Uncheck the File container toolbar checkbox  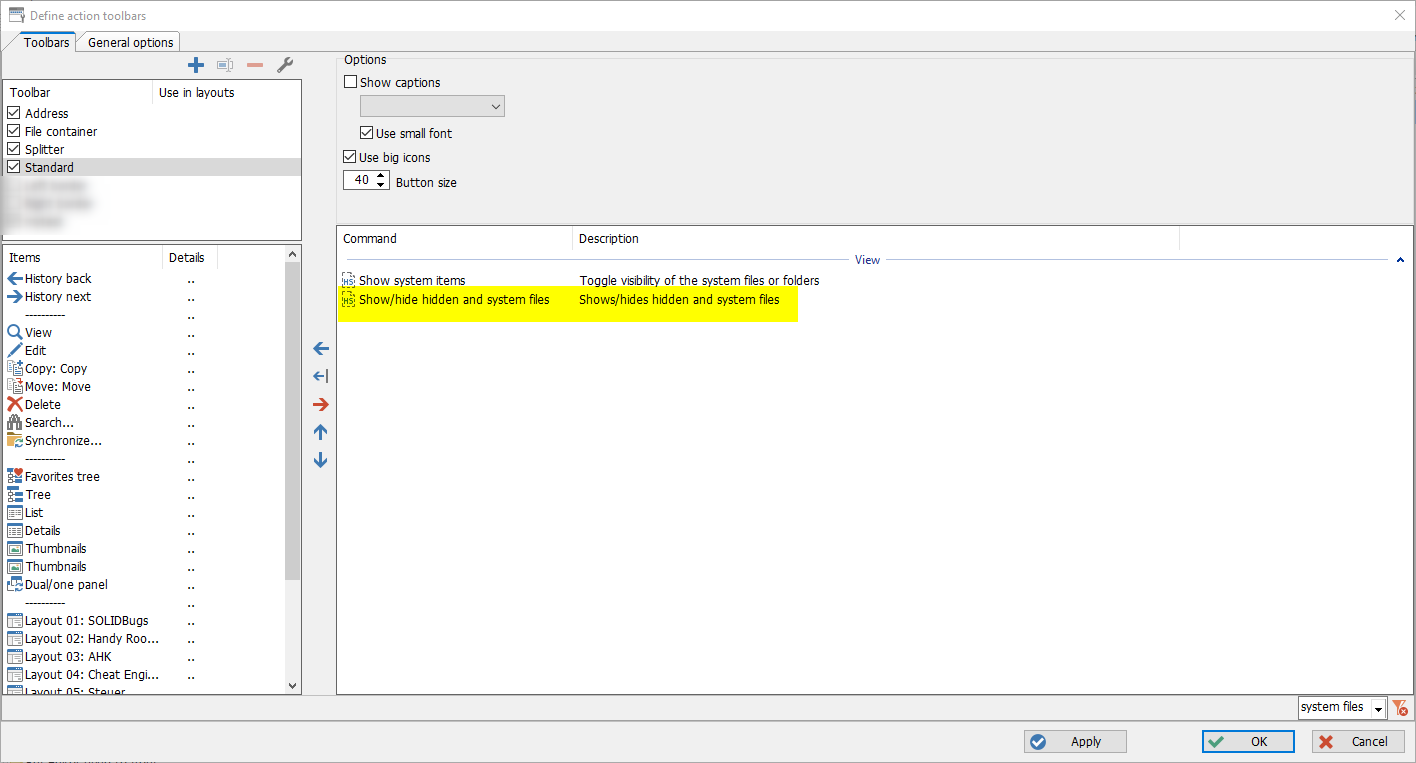click(14, 132)
